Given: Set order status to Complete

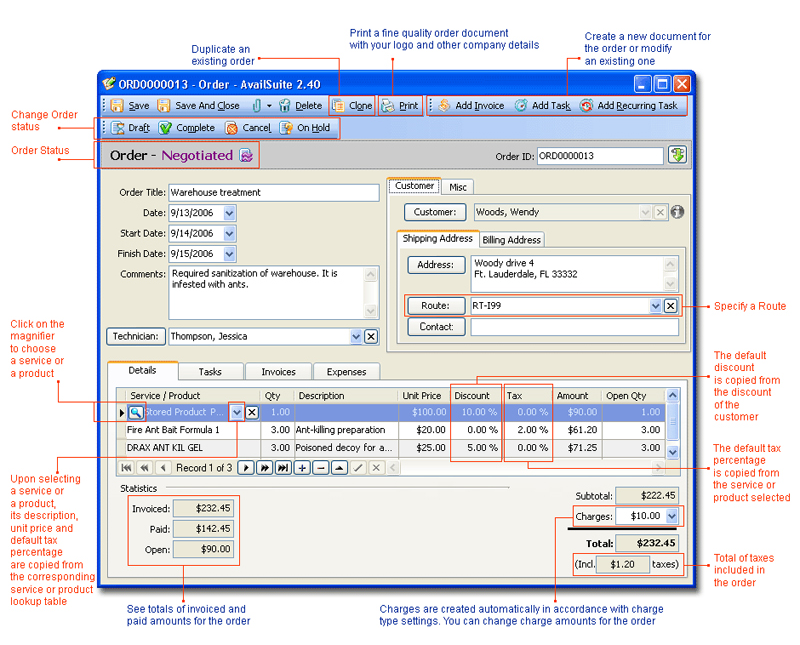Looking at the screenshot, I should point(166,128).
